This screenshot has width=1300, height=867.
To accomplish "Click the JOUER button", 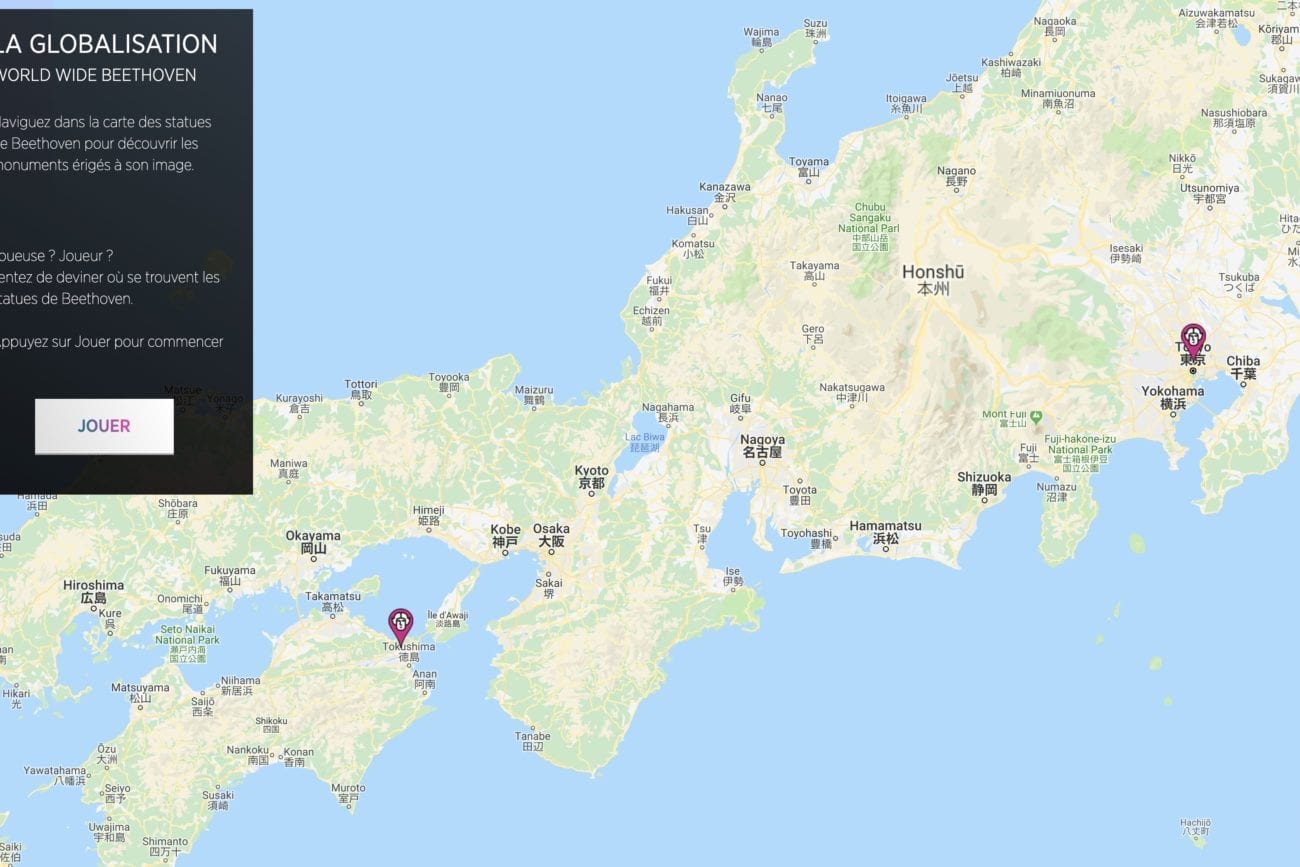I will [x=104, y=426].
